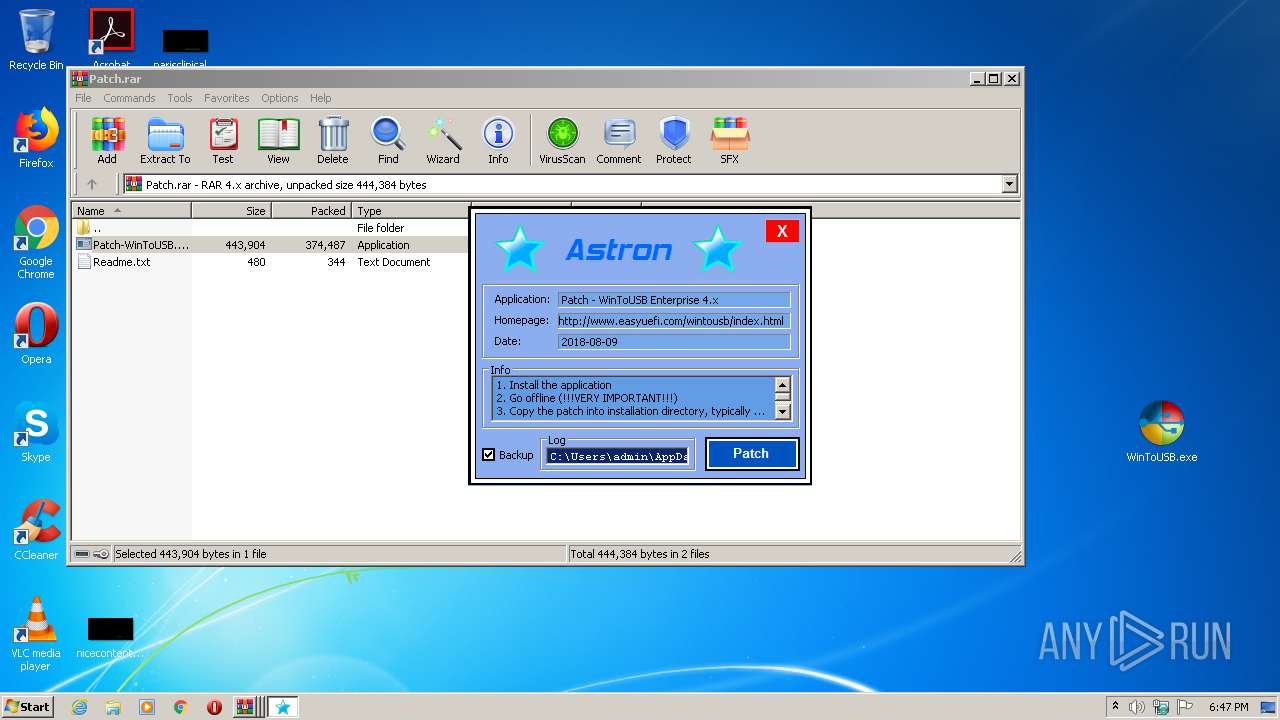This screenshot has width=1280, height=720.
Task: Select the Opera desktop shortcut
Action: (x=36, y=334)
